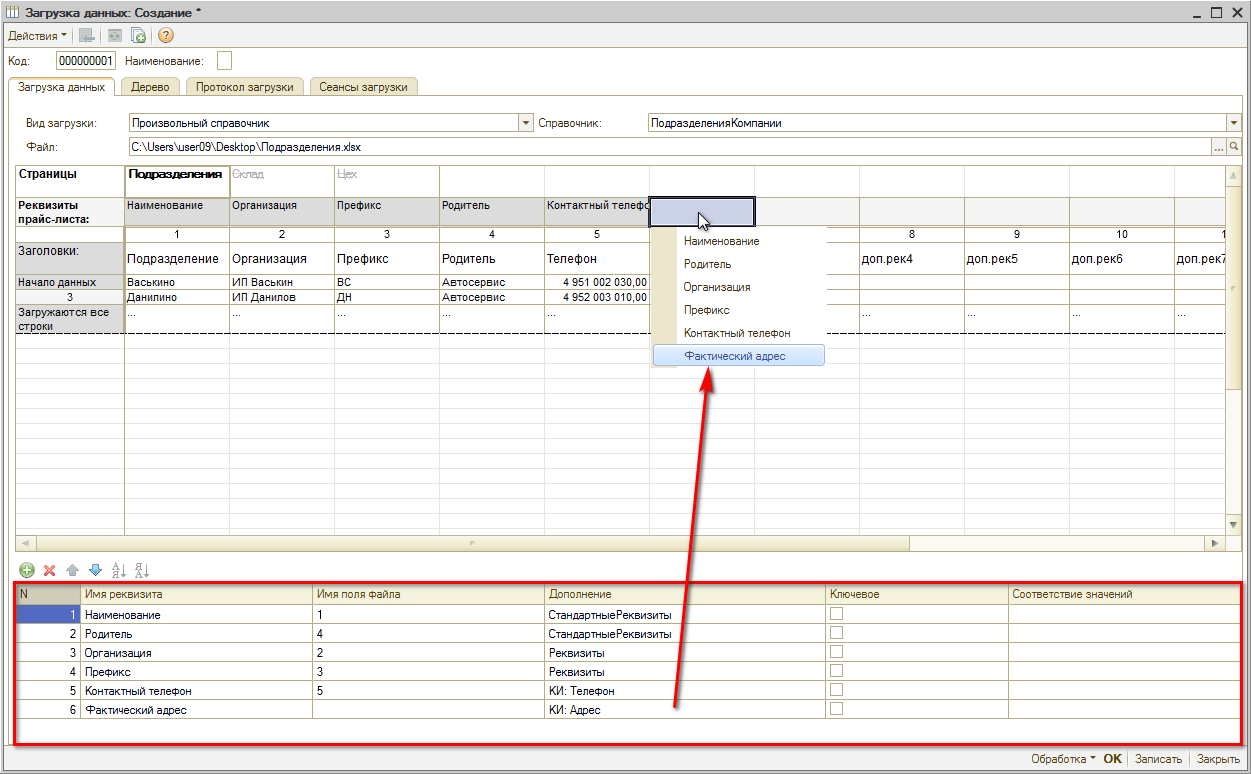Open the Обработка dropdown at bottom
Viewport: 1251px width, 774px height.
point(1063,759)
